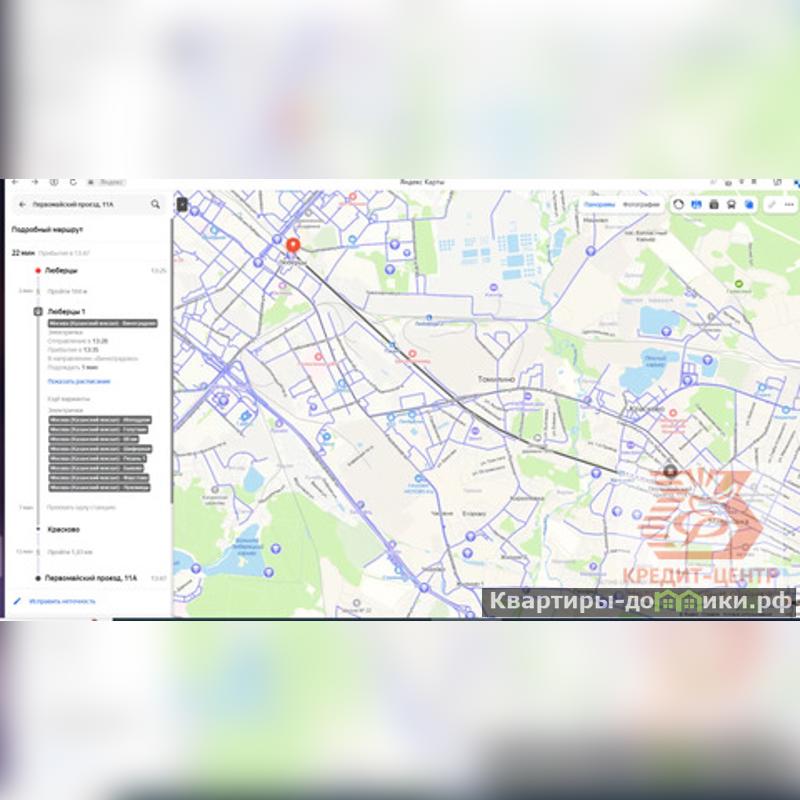Click the magnifier search icon in the route panel

155,204
